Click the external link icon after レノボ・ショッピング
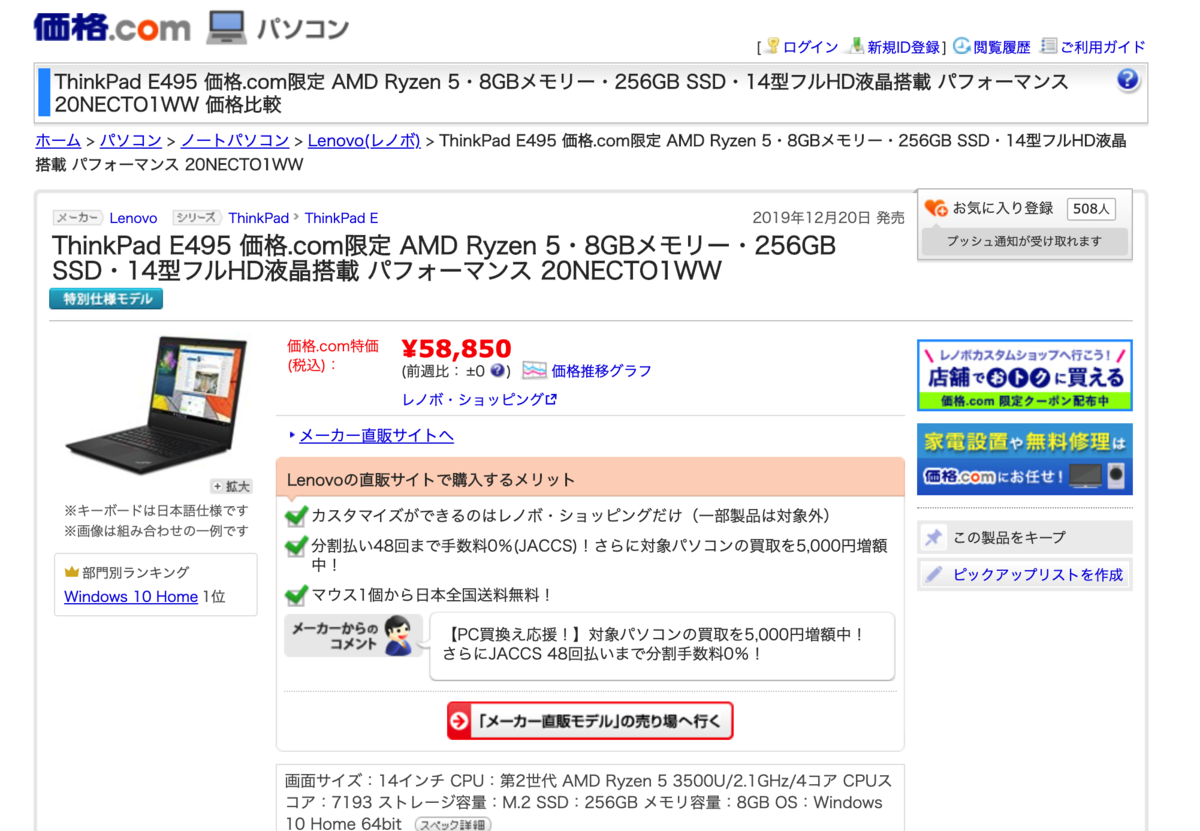This screenshot has width=1200, height=831. click(x=551, y=399)
